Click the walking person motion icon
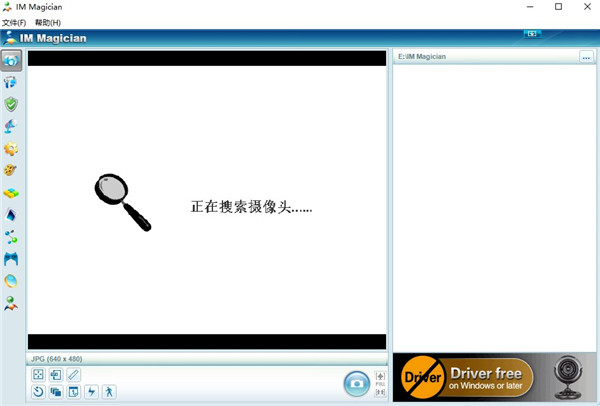Screen dimensions: 600x406 [108, 392]
